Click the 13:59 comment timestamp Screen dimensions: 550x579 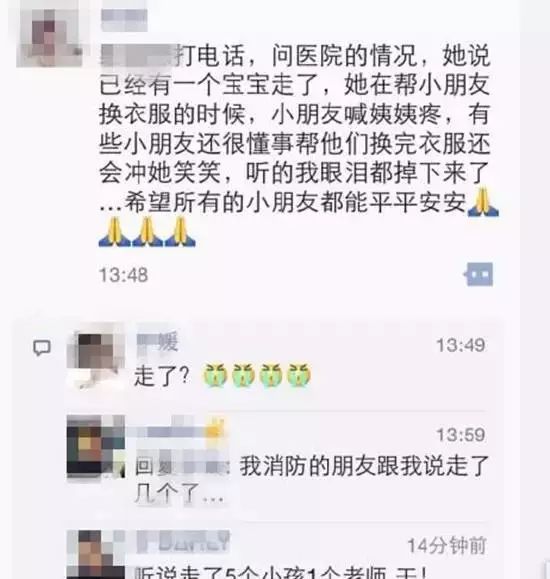(x=461, y=435)
